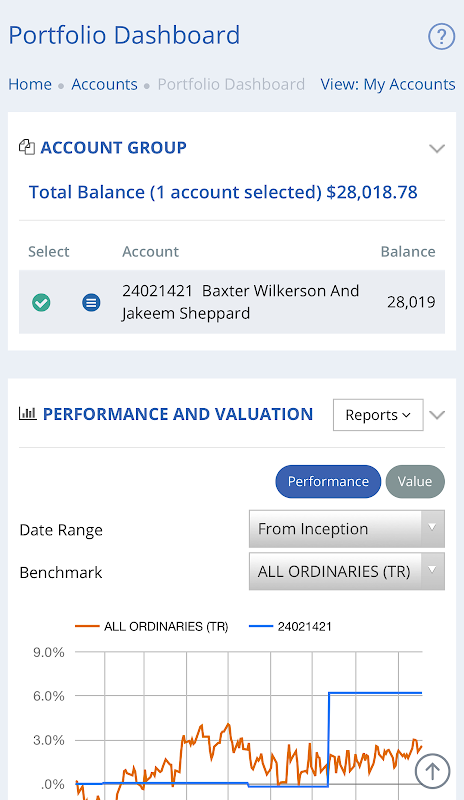Open the Benchmark ALL ORDINARIES dropdown

tap(347, 571)
